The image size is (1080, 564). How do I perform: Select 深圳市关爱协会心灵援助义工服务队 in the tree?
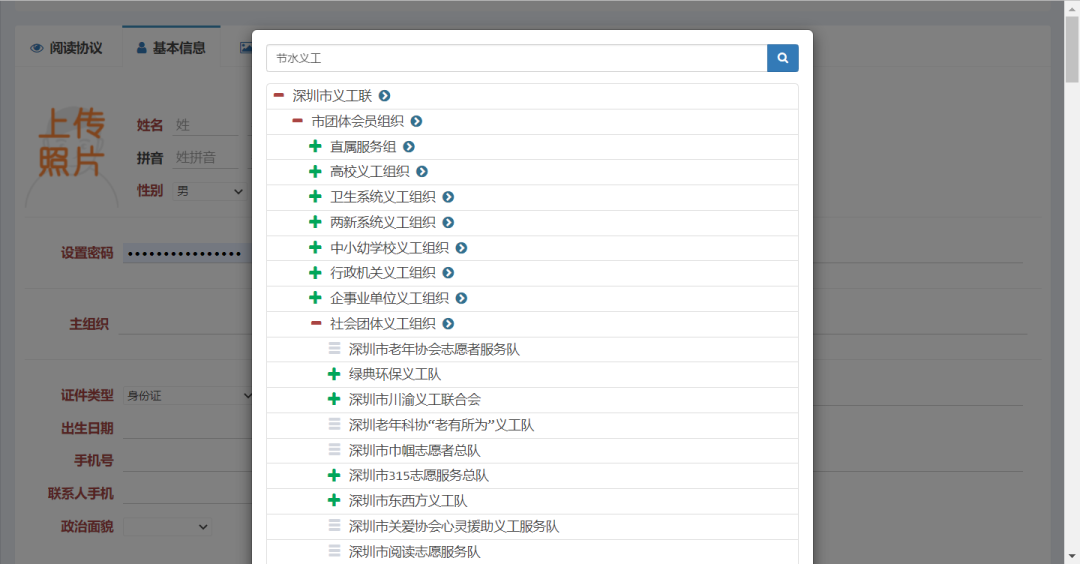pos(454,526)
